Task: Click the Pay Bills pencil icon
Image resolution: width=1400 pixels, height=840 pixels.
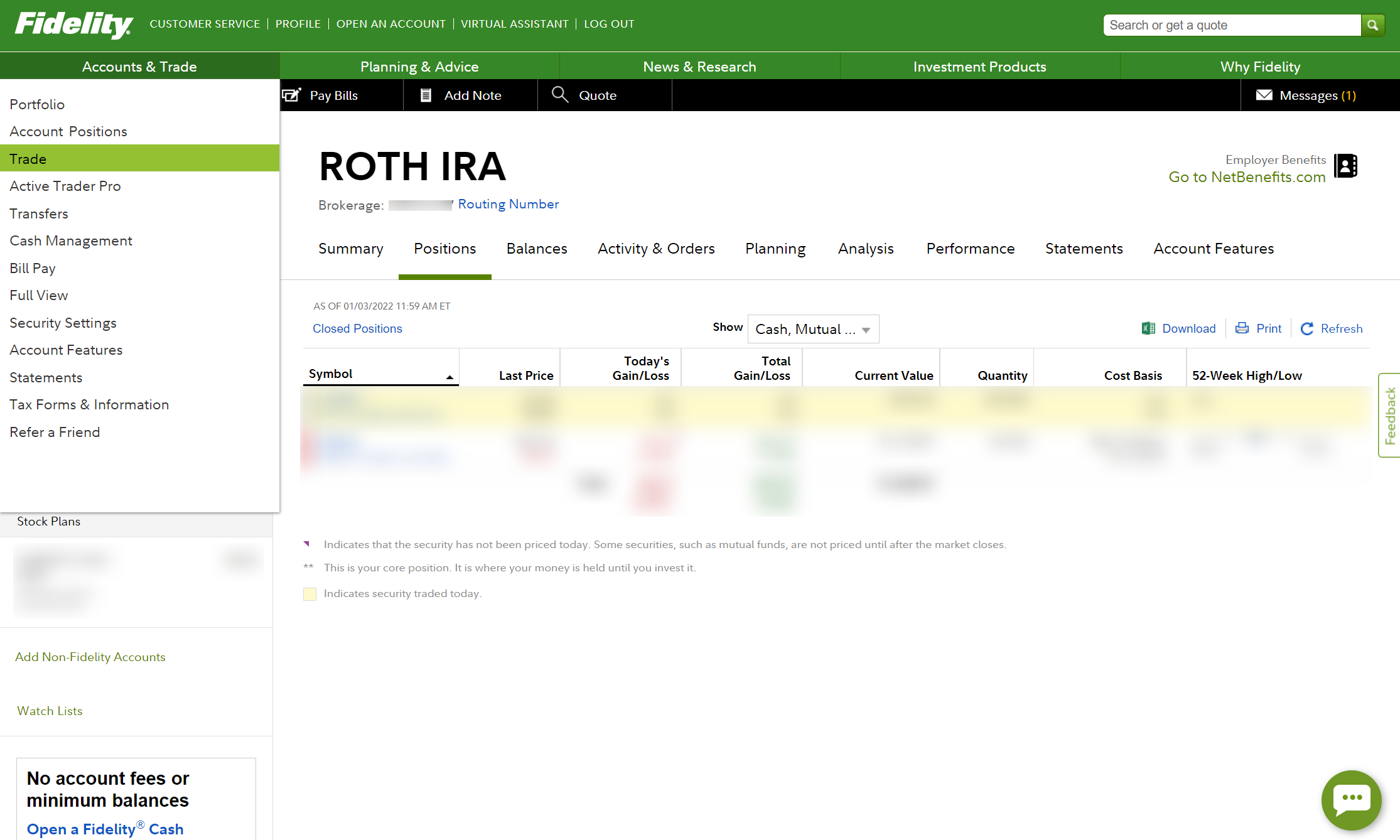Action: (x=291, y=95)
